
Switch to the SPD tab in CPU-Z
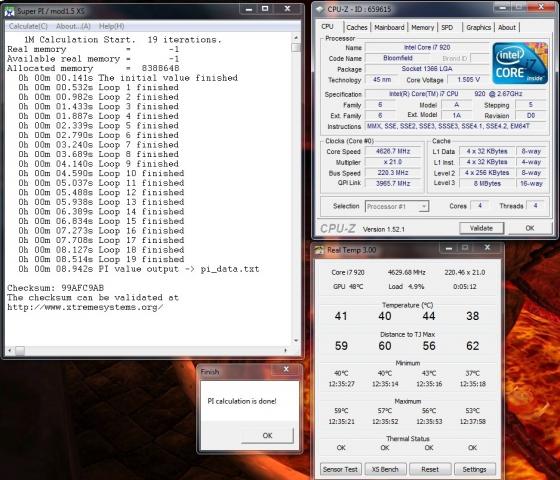447,28
